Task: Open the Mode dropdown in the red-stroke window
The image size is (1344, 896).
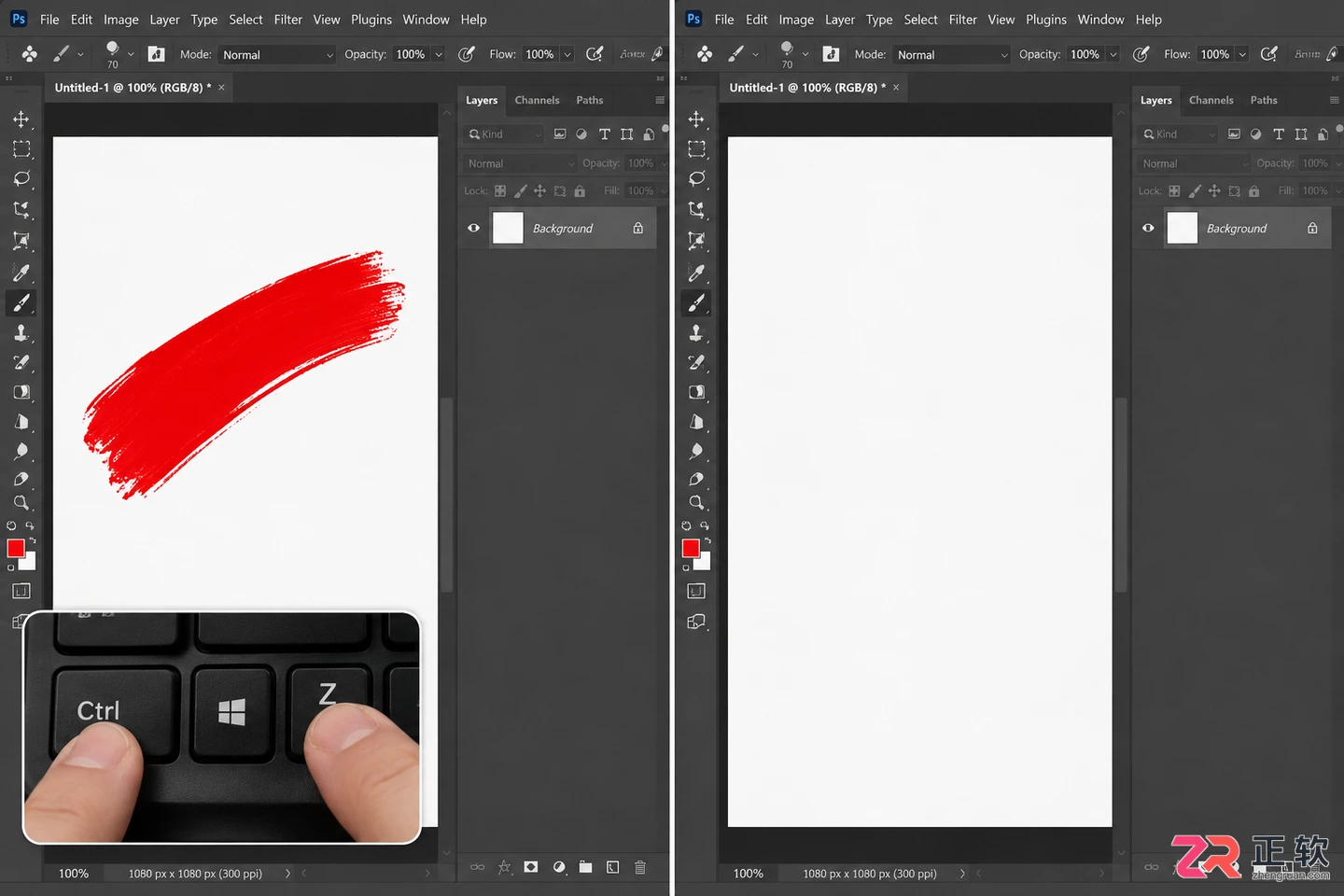Action: [x=277, y=55]
